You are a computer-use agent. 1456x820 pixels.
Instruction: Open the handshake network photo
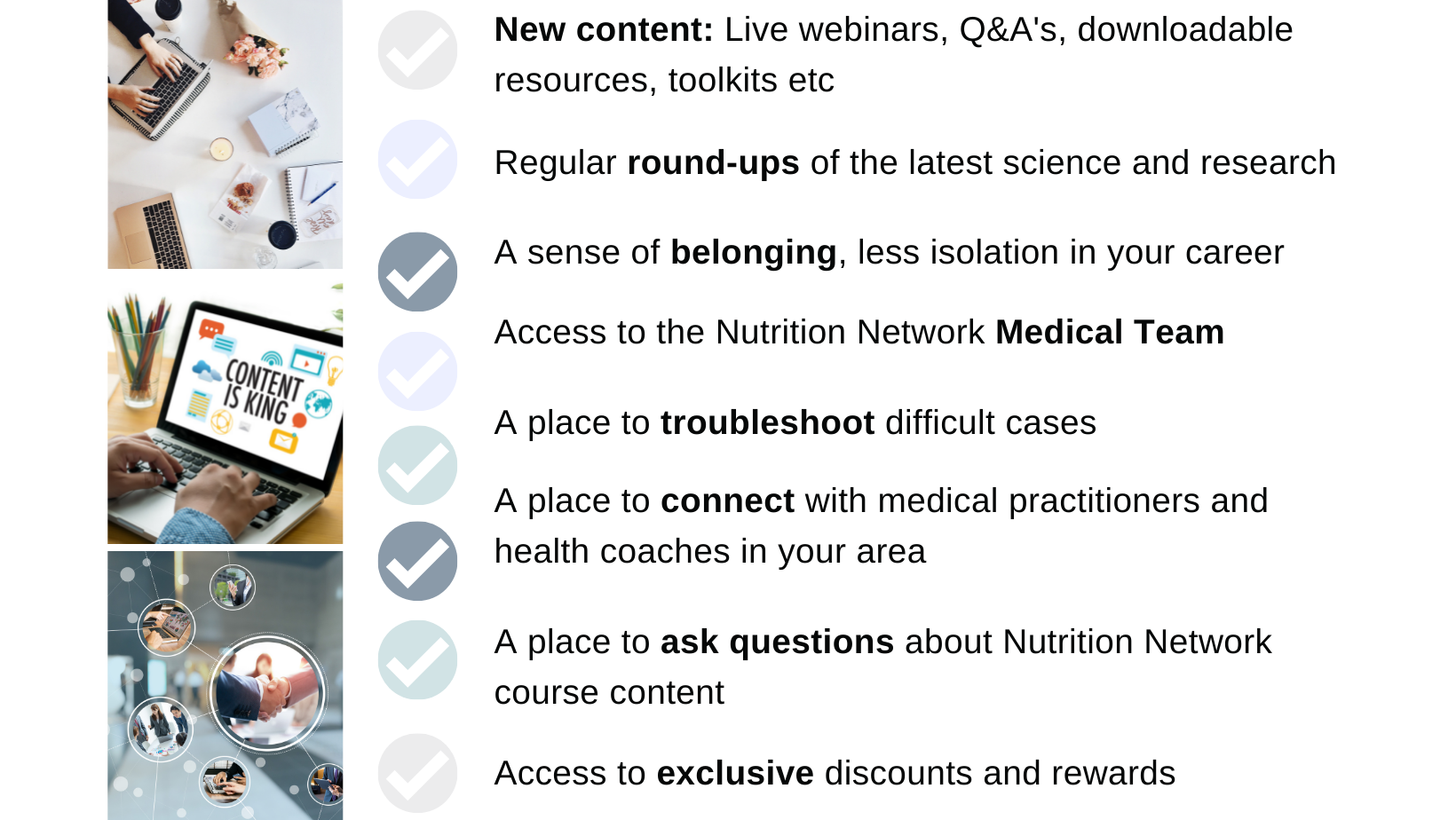(x=225, y=685)
